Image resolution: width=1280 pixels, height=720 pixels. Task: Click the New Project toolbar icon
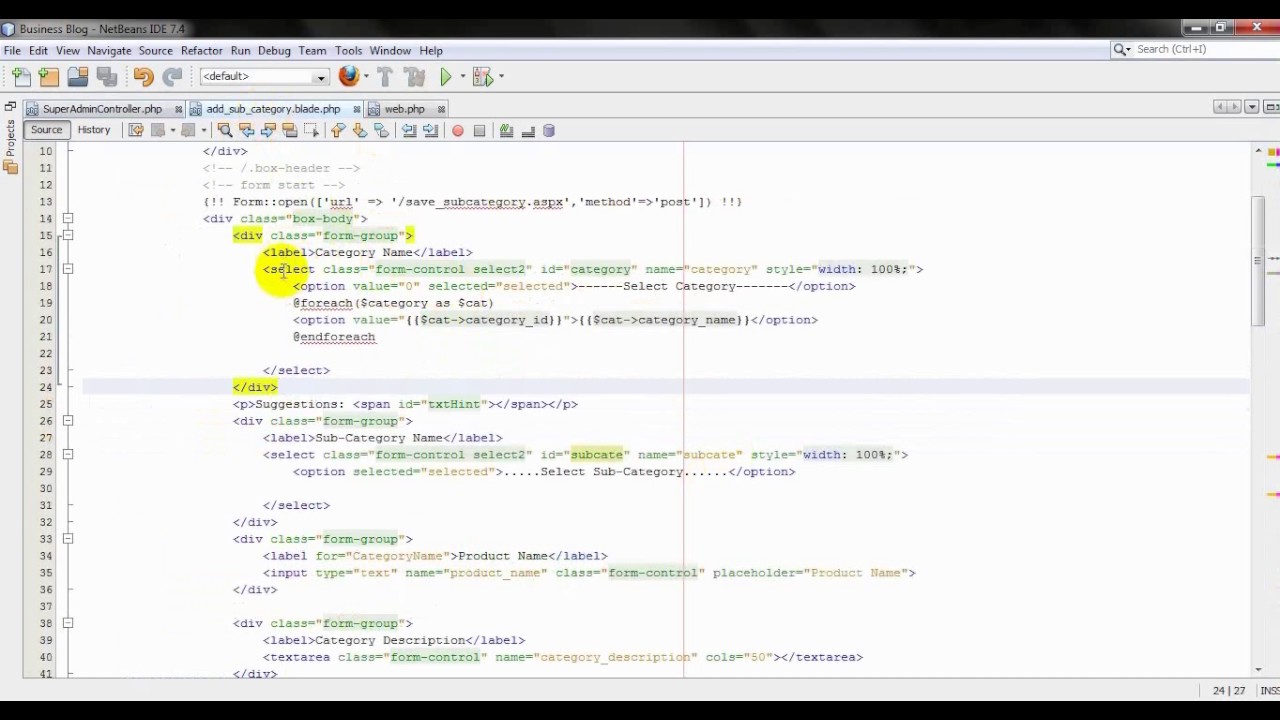pyautogui.click(x=49, y=77)
